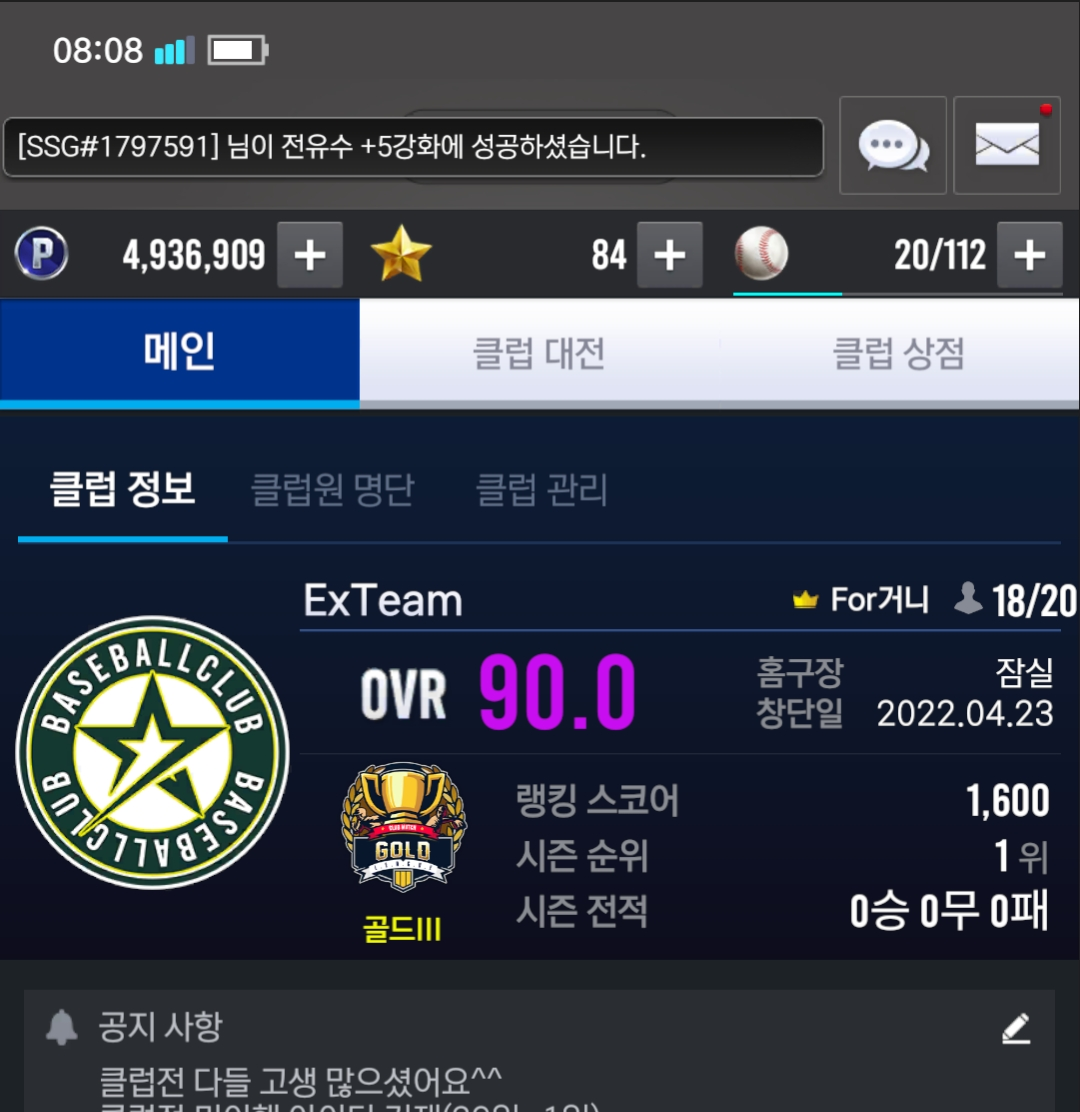Edit the notice with pencil icon
Screen dimensions: 1080x1112
click(1016, 1028)
